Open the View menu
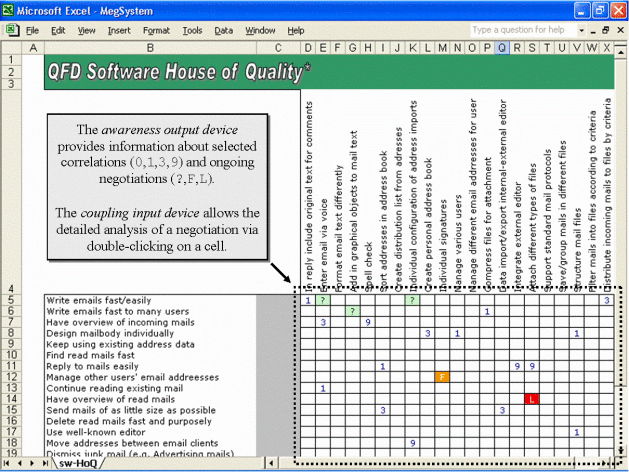Viewport: 629px width, 472px height. [x=87, y=30]
